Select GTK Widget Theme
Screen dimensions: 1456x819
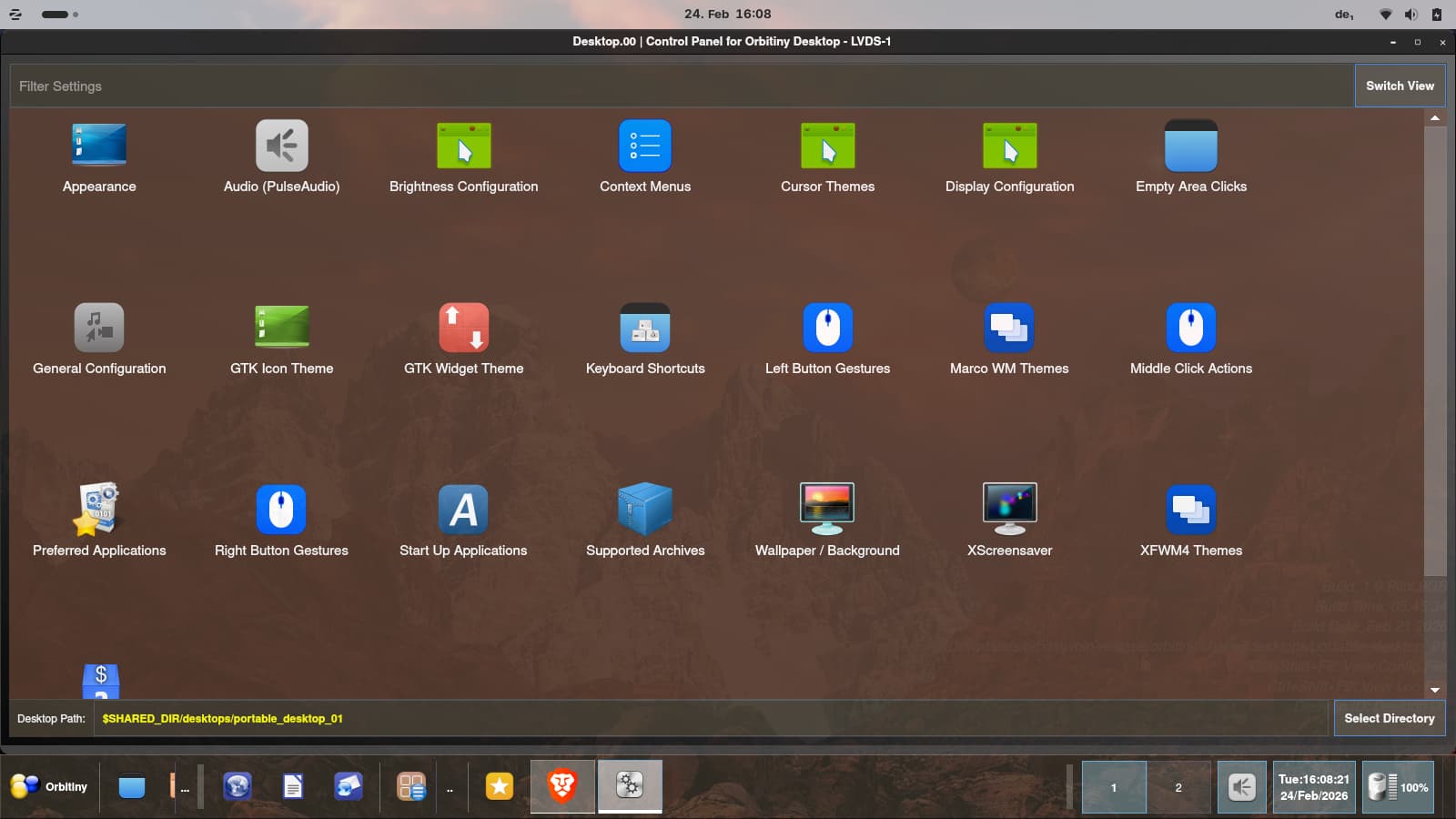463,329
